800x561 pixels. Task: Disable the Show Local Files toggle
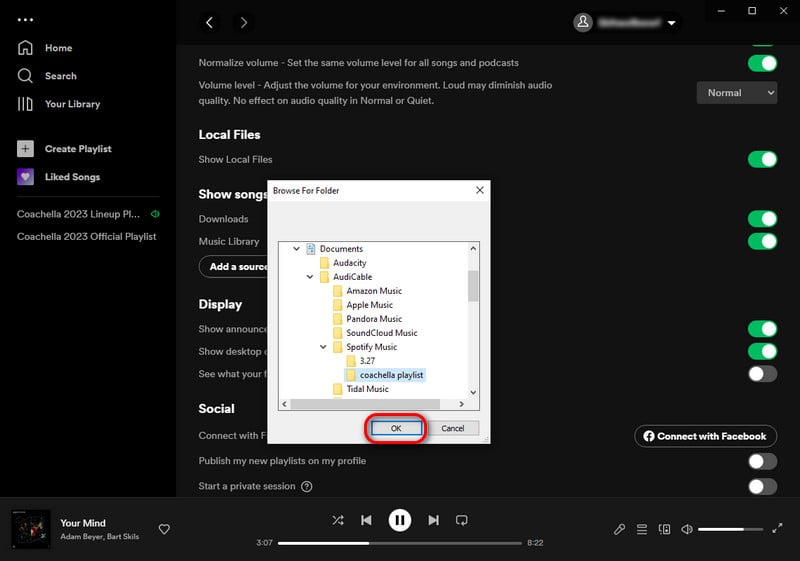coord(762,160)
